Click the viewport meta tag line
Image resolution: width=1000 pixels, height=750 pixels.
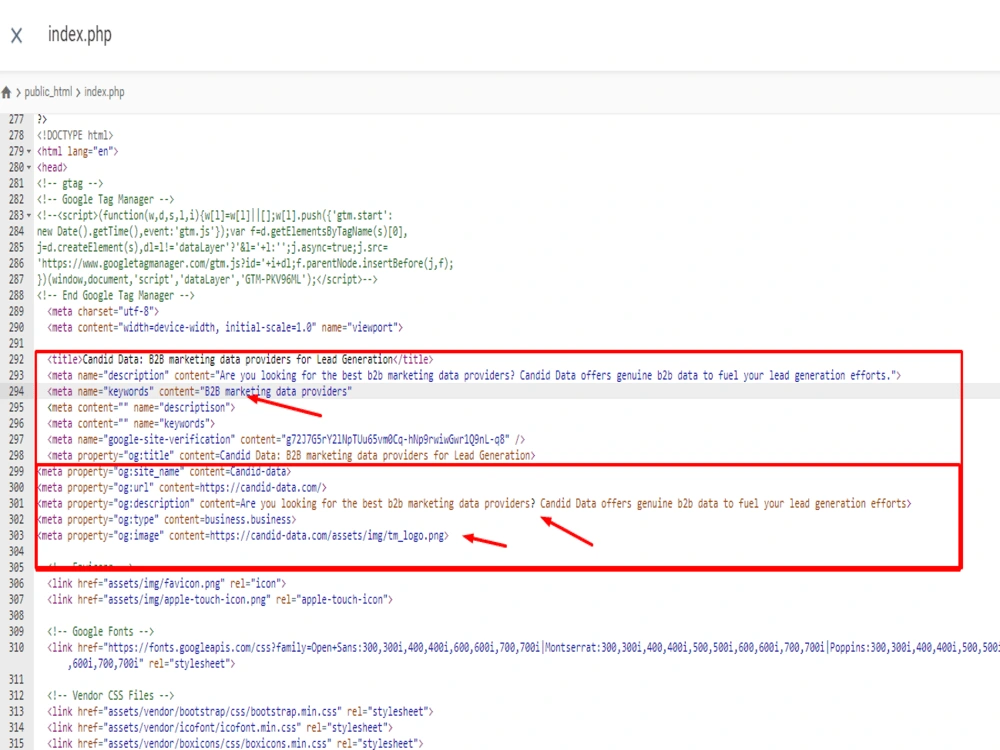pyautogui.click(x=225, y=327)
